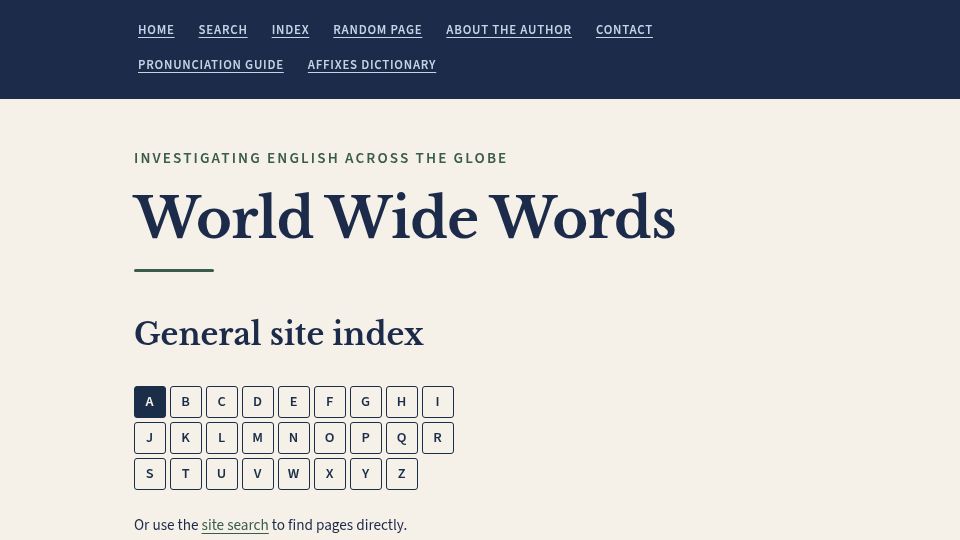Go to index letter O
Viewport: 960px width, 540px height.
pos(330,438)
